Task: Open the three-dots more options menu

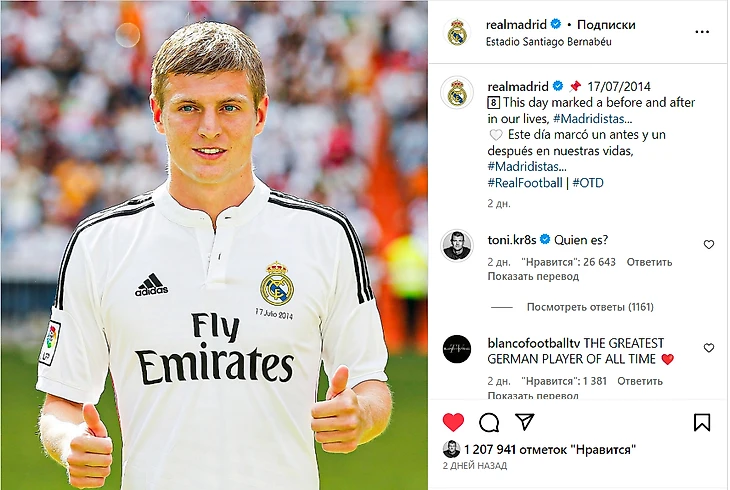Action: coord(702,32)
